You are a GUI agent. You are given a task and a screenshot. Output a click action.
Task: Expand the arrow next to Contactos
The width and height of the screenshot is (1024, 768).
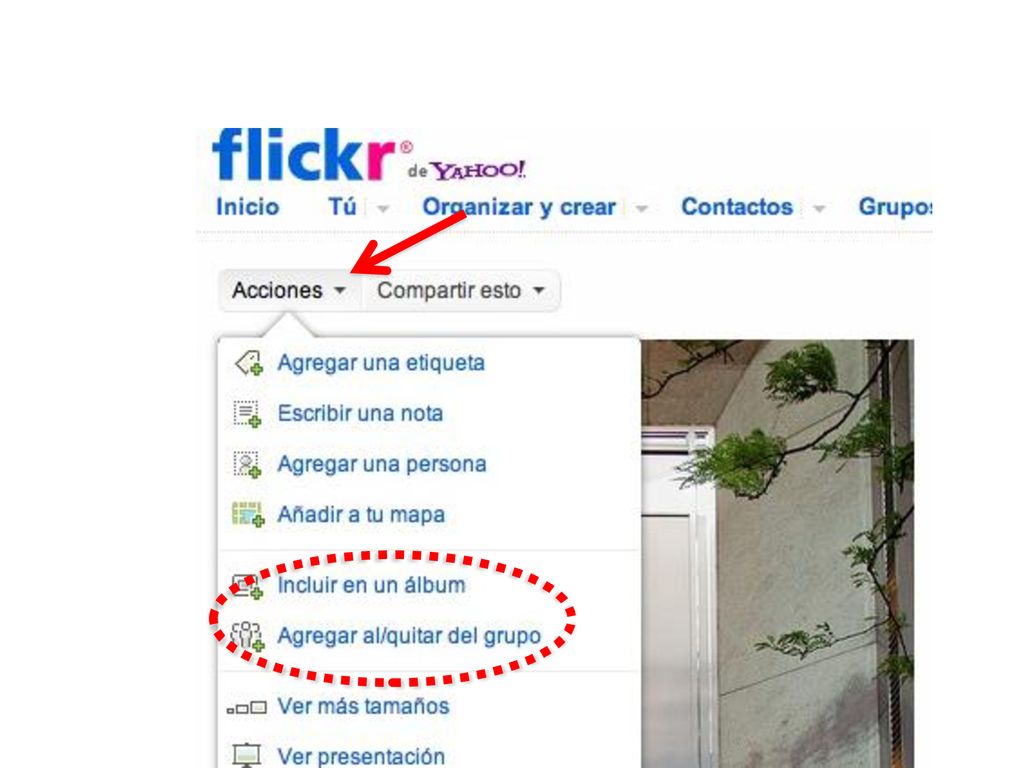(x=819, y=209)
